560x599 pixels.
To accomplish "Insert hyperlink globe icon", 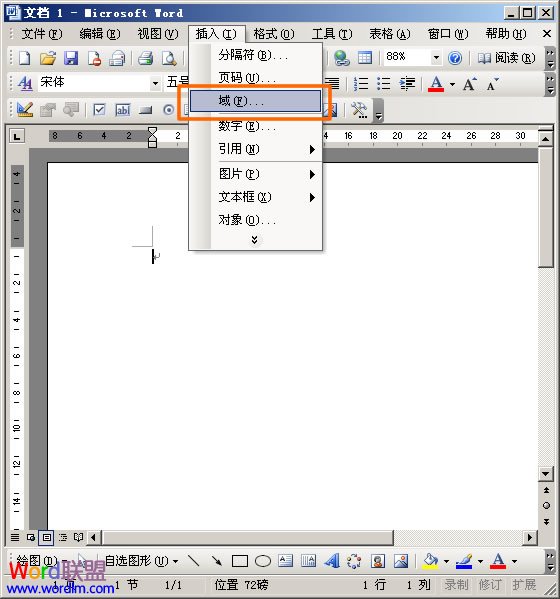I will tap(342, 58).
